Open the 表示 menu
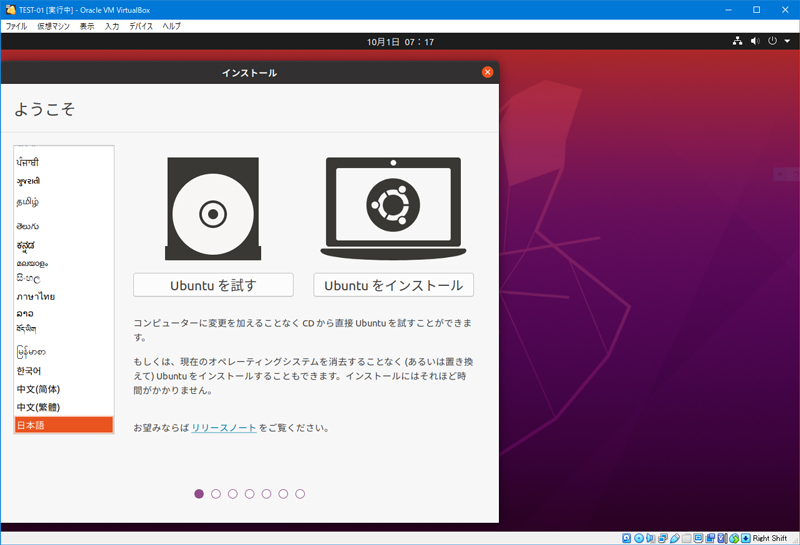This screenshot has width=800, height=545. click(x=87, y=26)
